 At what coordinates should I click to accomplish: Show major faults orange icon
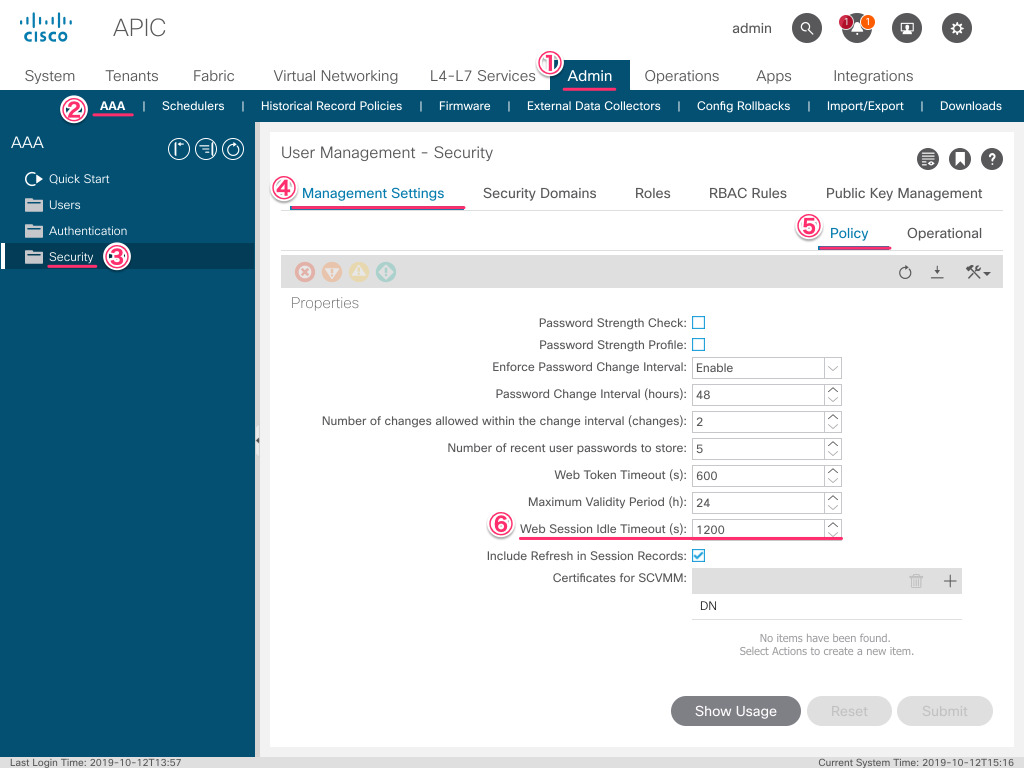pos(332,272)
